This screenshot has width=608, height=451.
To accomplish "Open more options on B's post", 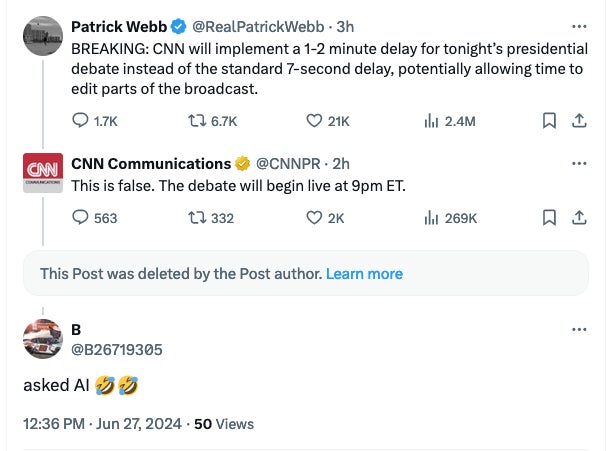I will 578,329.
